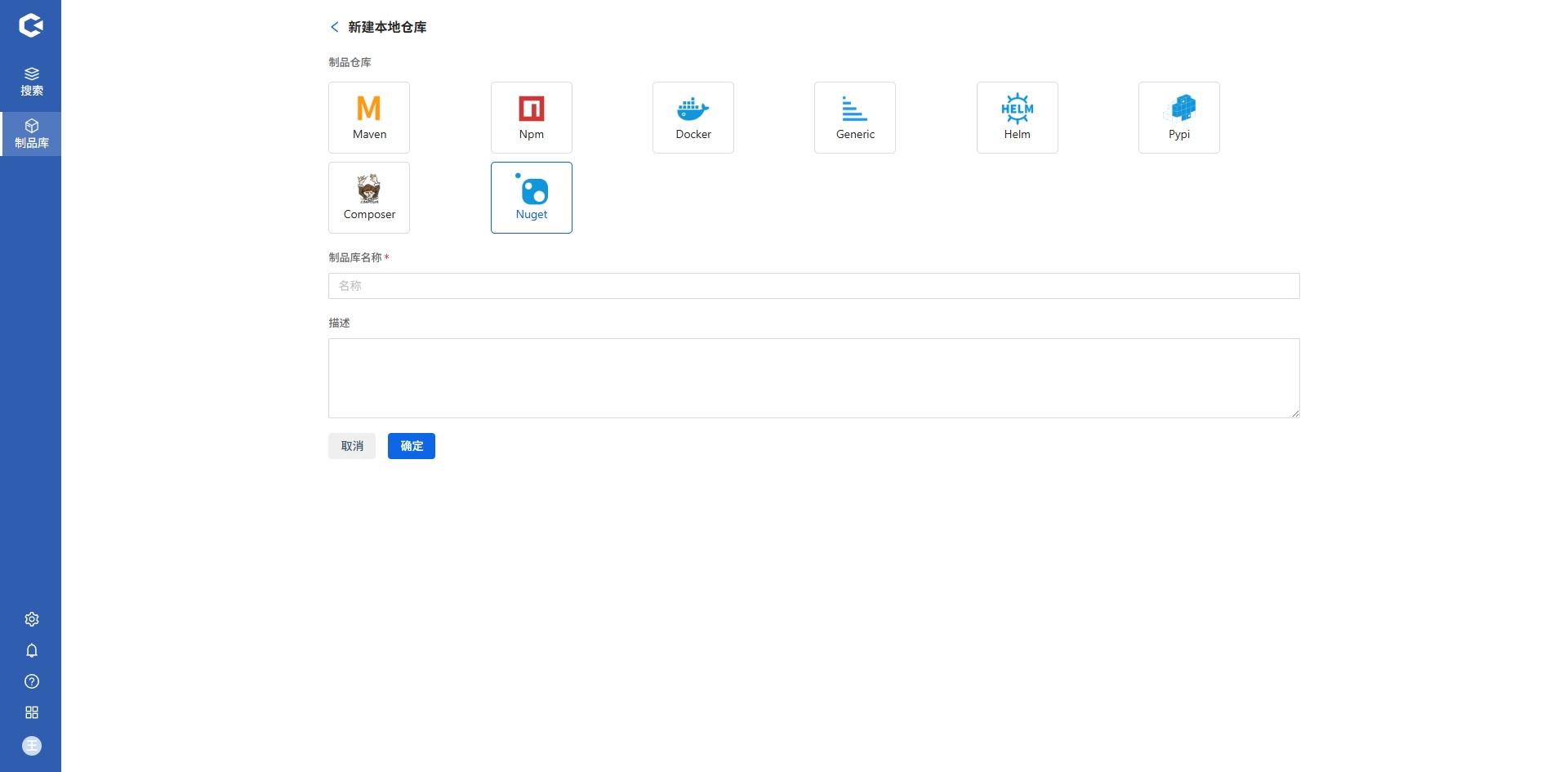Screen dimensions: 1568x772
Task: Select Pypi repository type
Action: pos(1179,118)
